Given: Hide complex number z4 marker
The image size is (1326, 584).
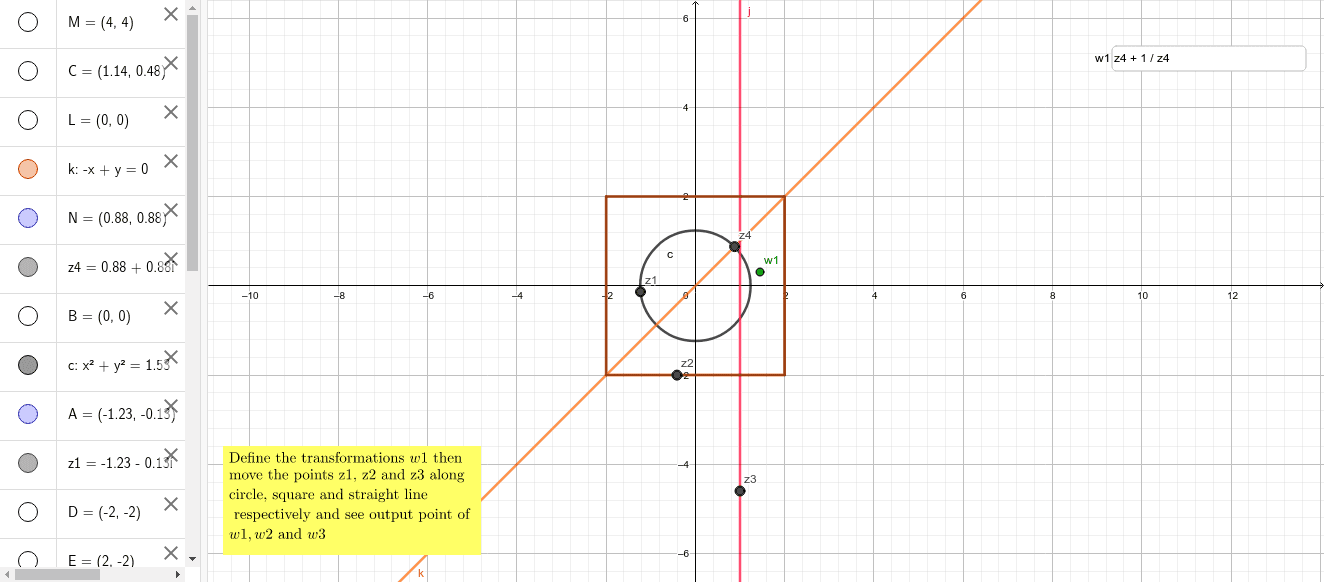Looking at the screenshot, I should [x=28, y=267].
